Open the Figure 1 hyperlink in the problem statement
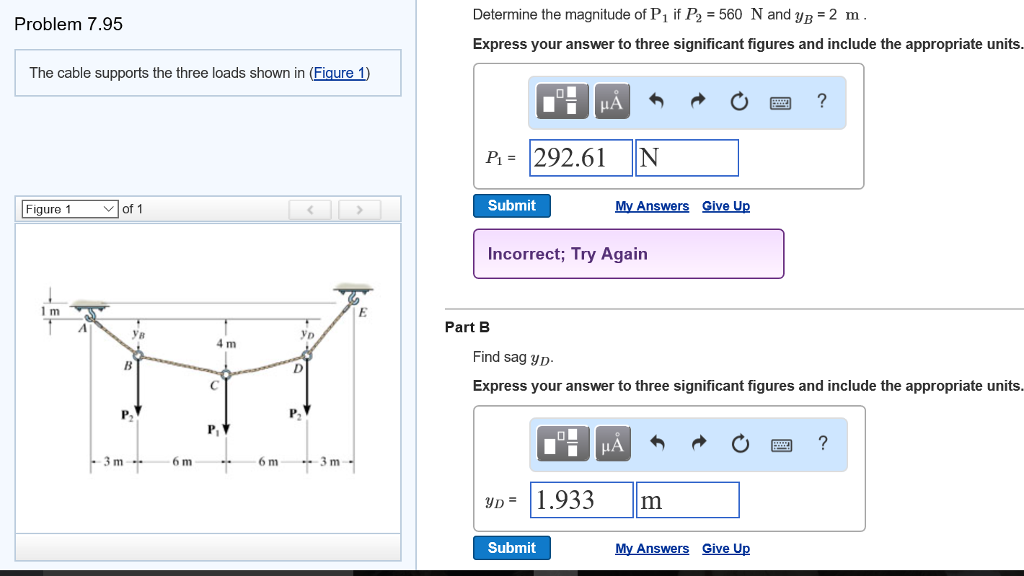Screen dimensions: 1024x576 click(340, 72)
